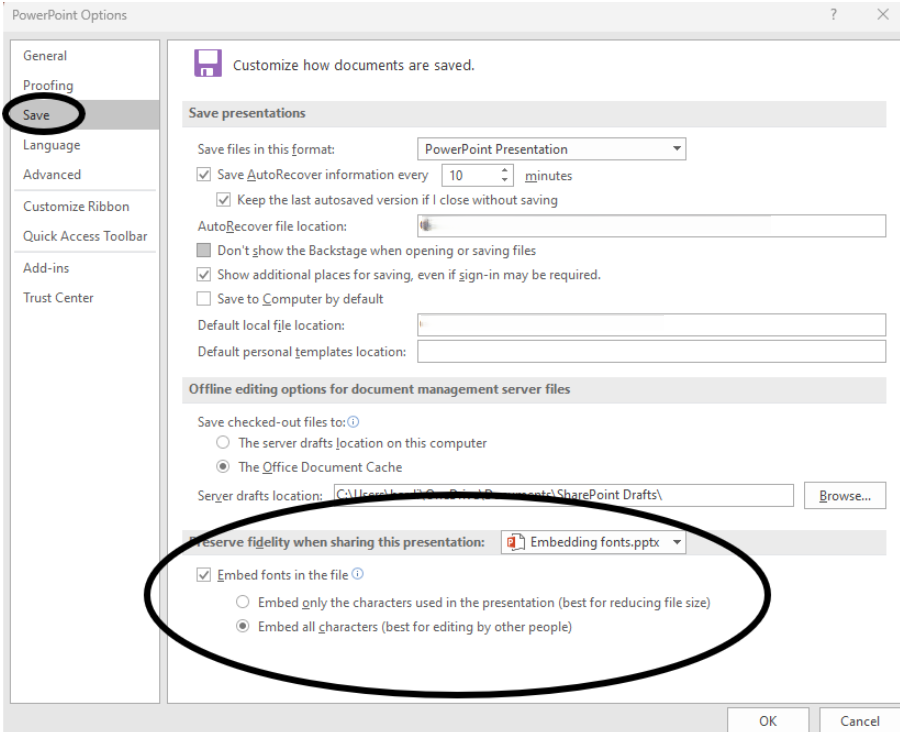Toggle Show additional places for saving checkbox
Screen dimensions: 900x732
[203, 274]
